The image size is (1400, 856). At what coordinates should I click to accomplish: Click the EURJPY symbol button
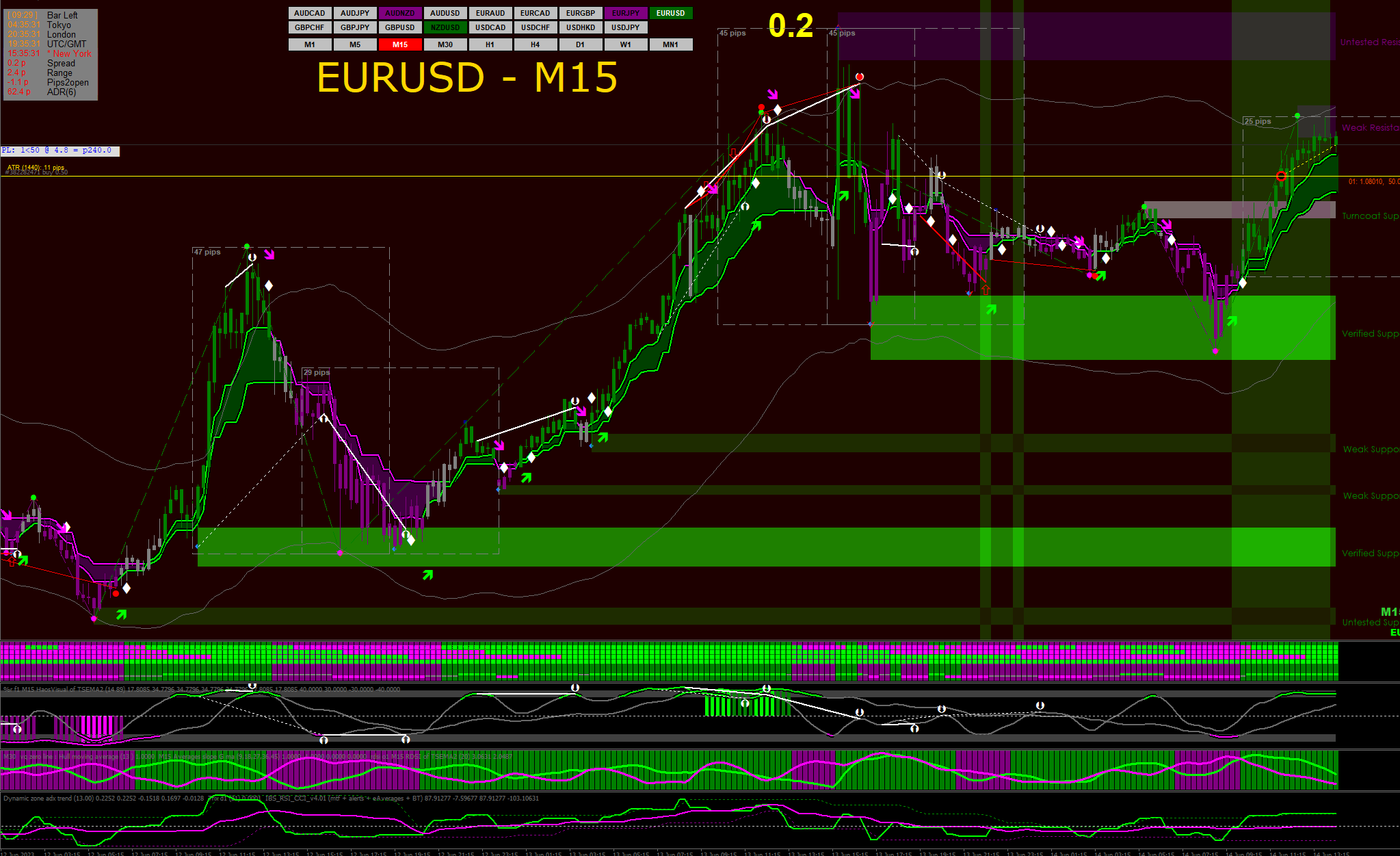click(626, 13)
